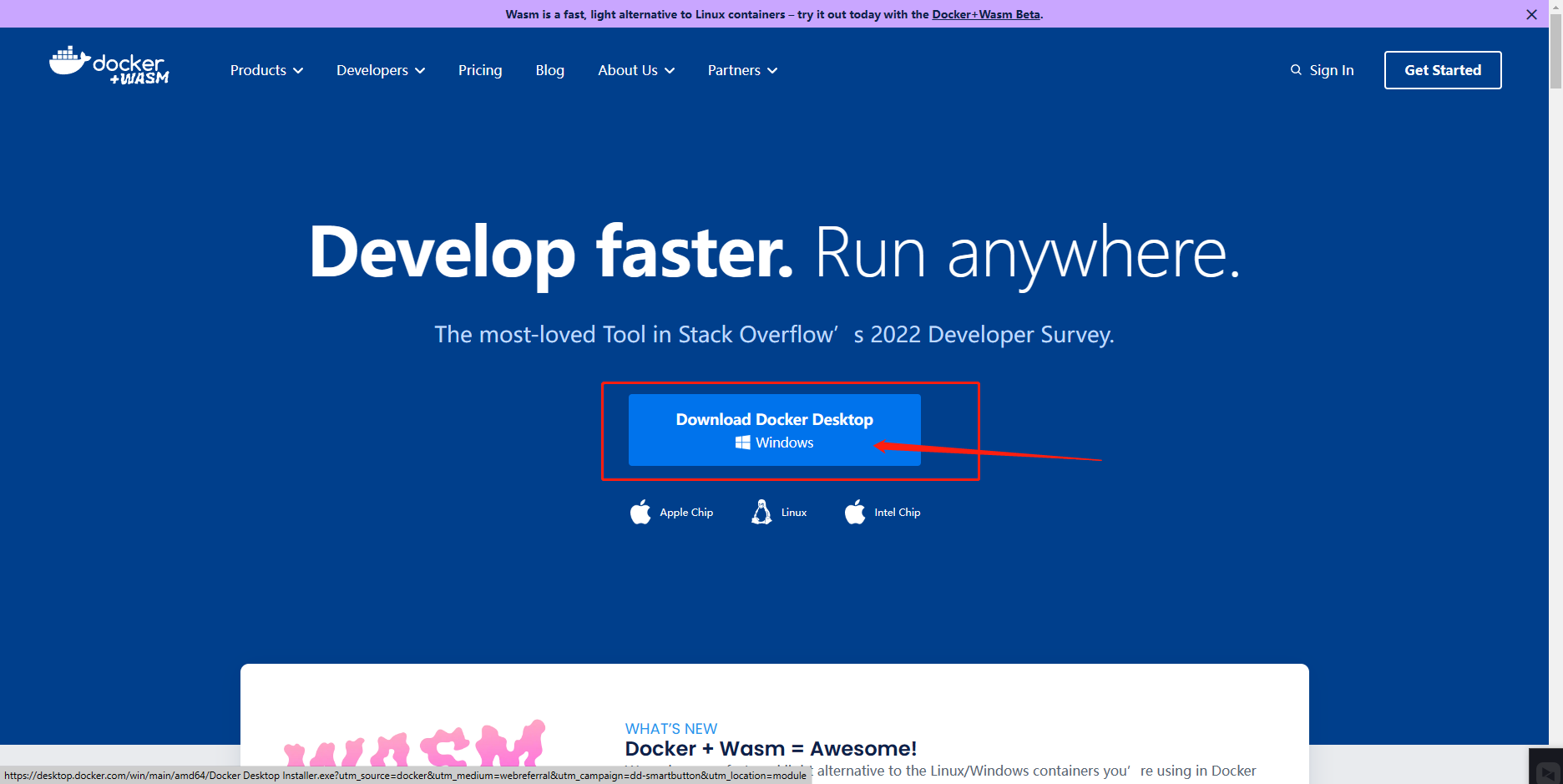
Task: Click the pink WASM graphic thumbnail
Action: pos(414,744)
